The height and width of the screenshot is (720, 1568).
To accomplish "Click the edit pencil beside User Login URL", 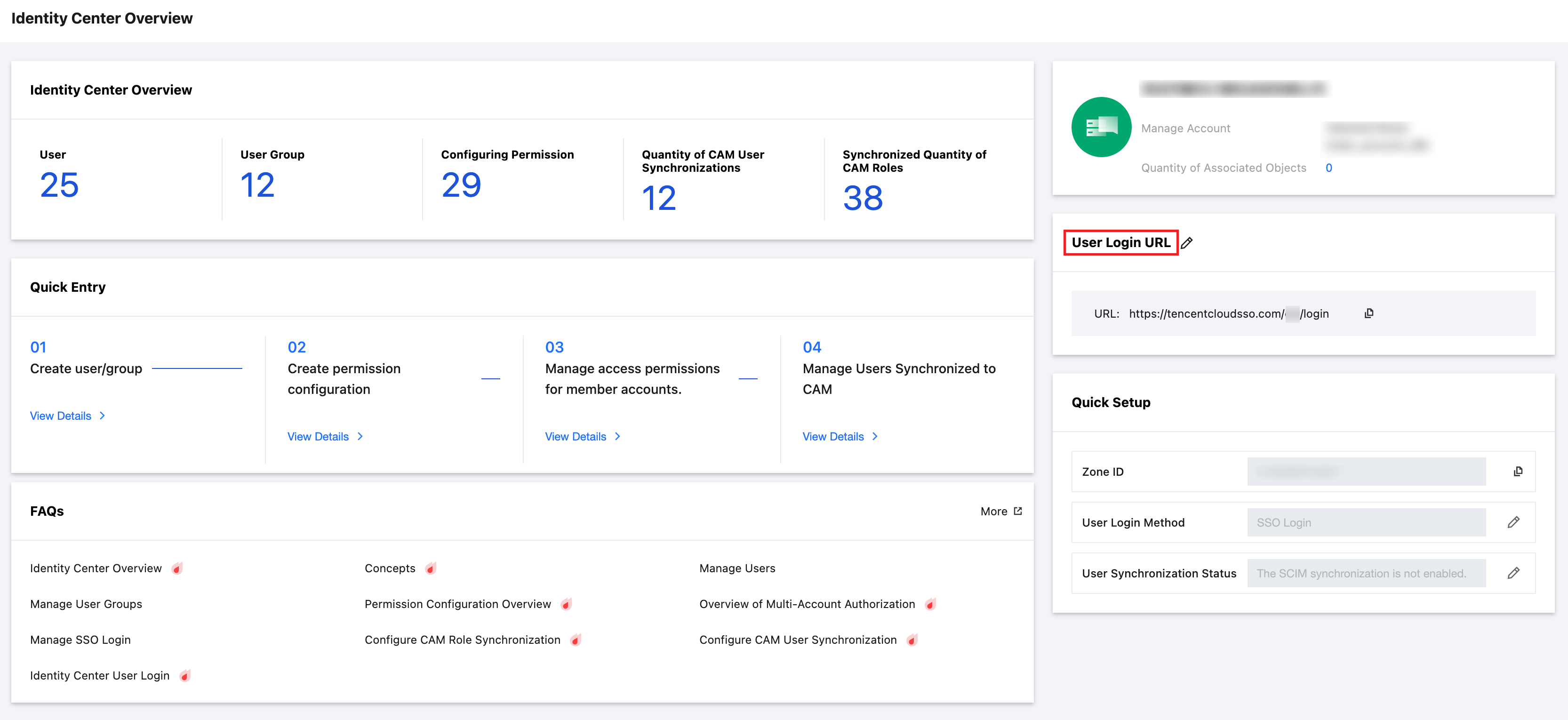I will 1186,243.
